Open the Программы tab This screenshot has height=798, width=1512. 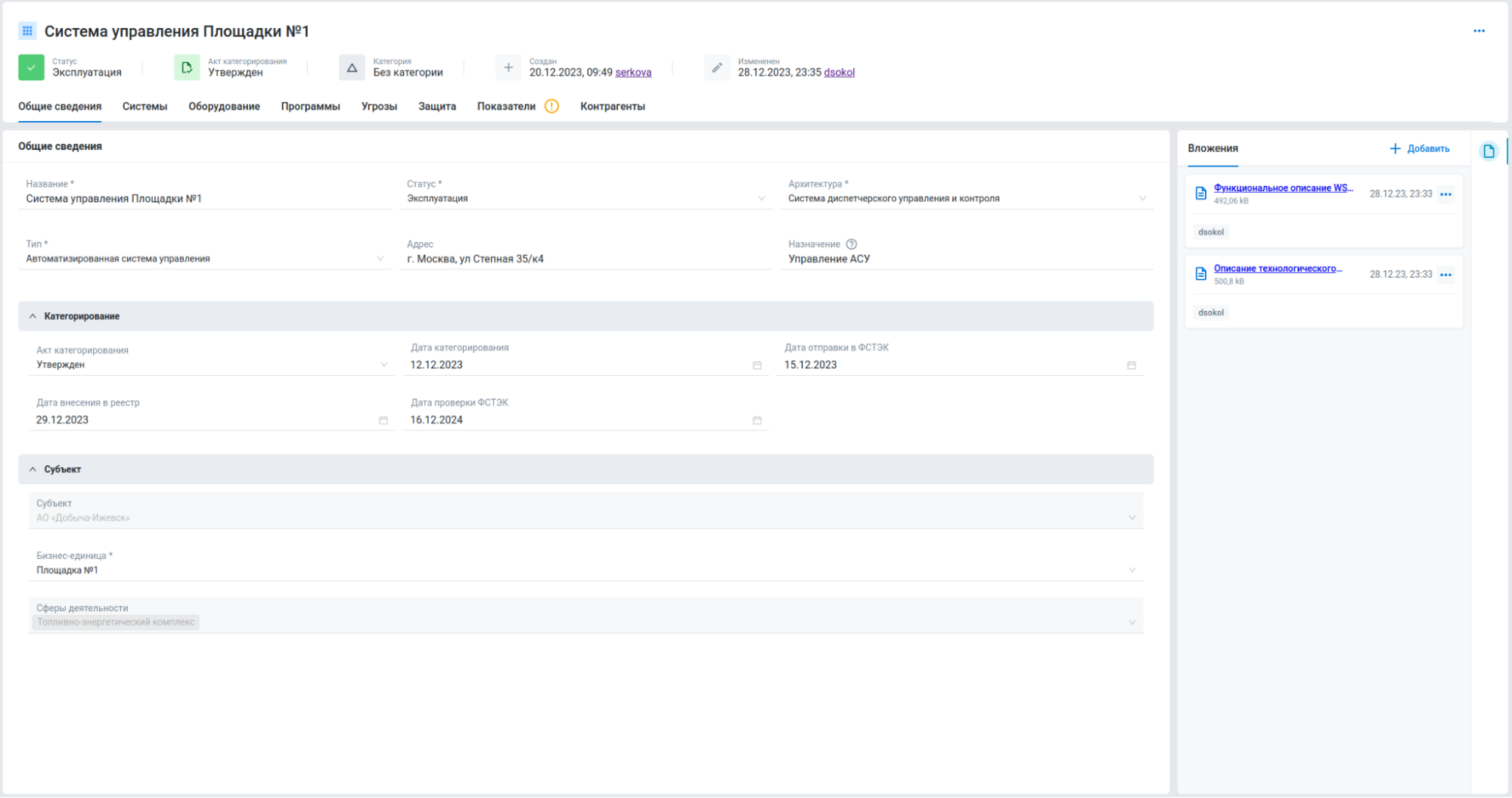click(311, 107)
